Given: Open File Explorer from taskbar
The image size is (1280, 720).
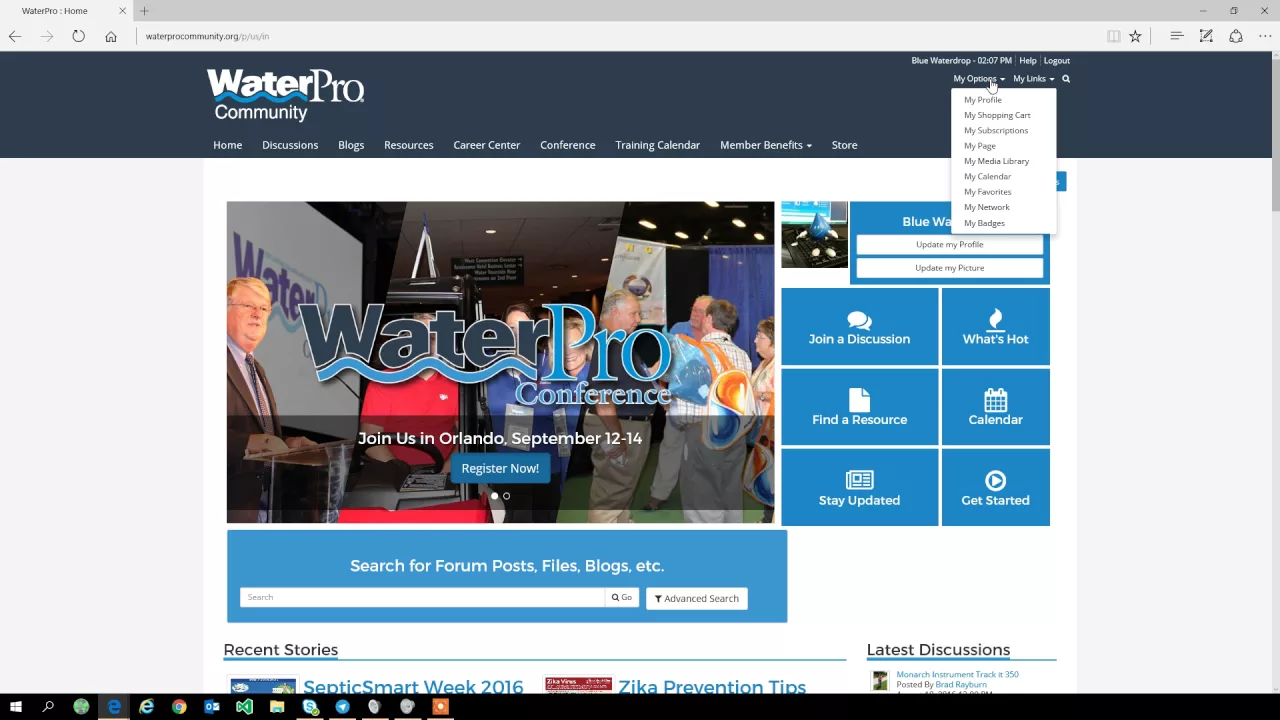Looking at the screenshot, I should (x=277, y=707).
